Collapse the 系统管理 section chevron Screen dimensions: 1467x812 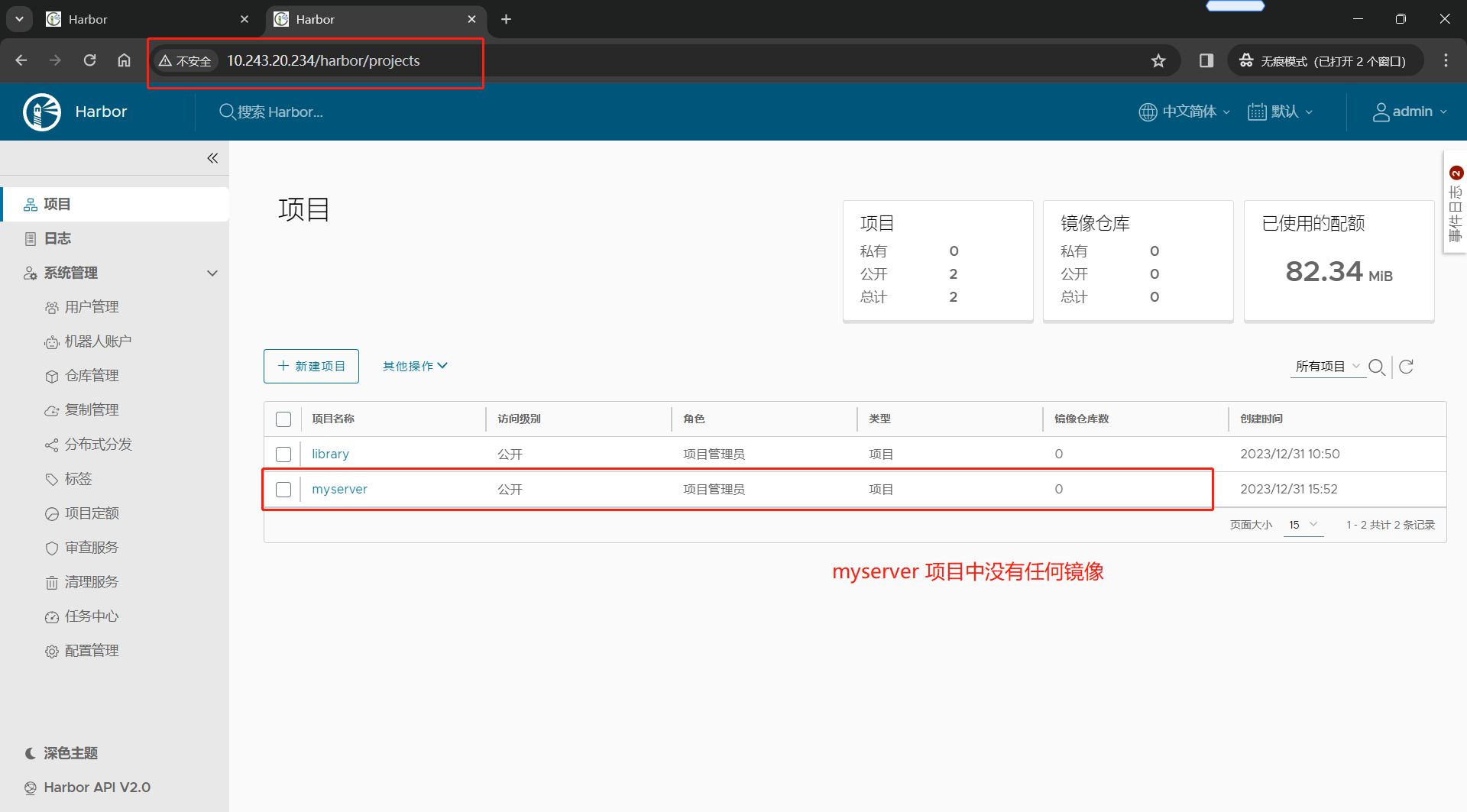tap(212, 273)
